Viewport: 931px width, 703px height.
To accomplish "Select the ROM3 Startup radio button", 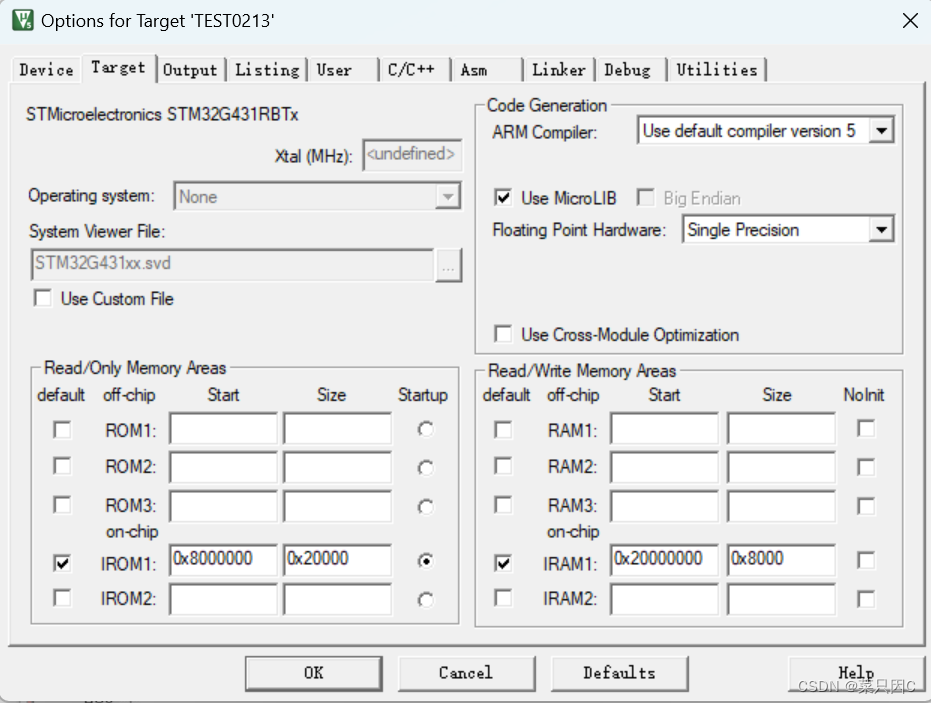I will [x=425, y=507].
